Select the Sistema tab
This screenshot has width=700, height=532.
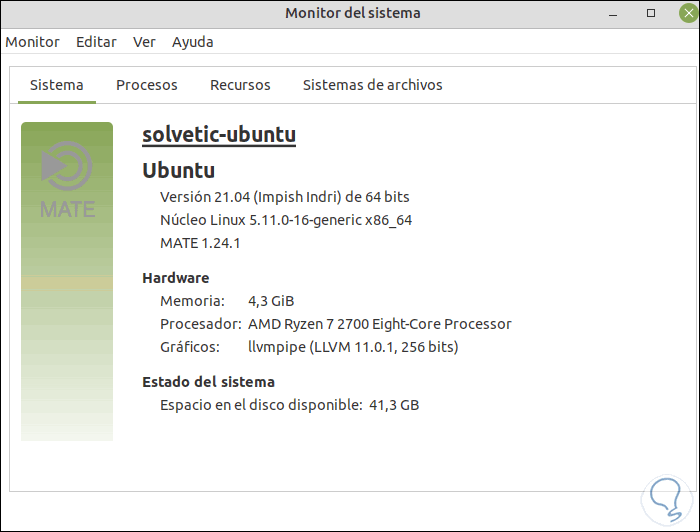tap(57, 85)
